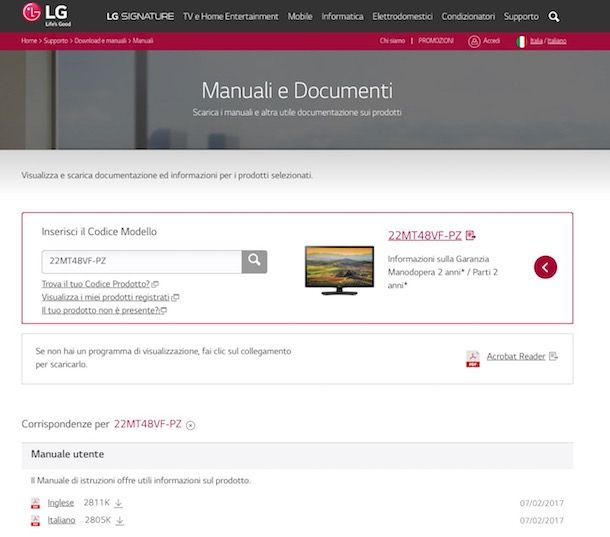
Task: Click the model code input field
Action: [x=142, y=261]
